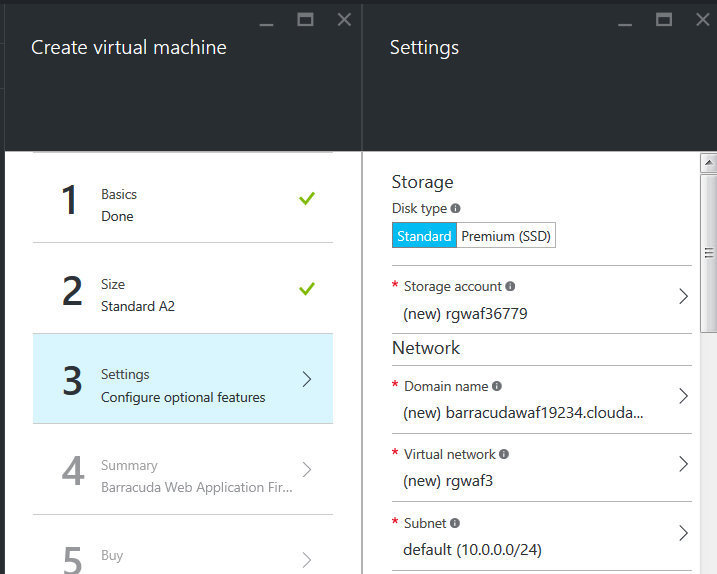Open step 4 Summary
Viewport: 717px width, 574px height.
[x=183, y=469]
